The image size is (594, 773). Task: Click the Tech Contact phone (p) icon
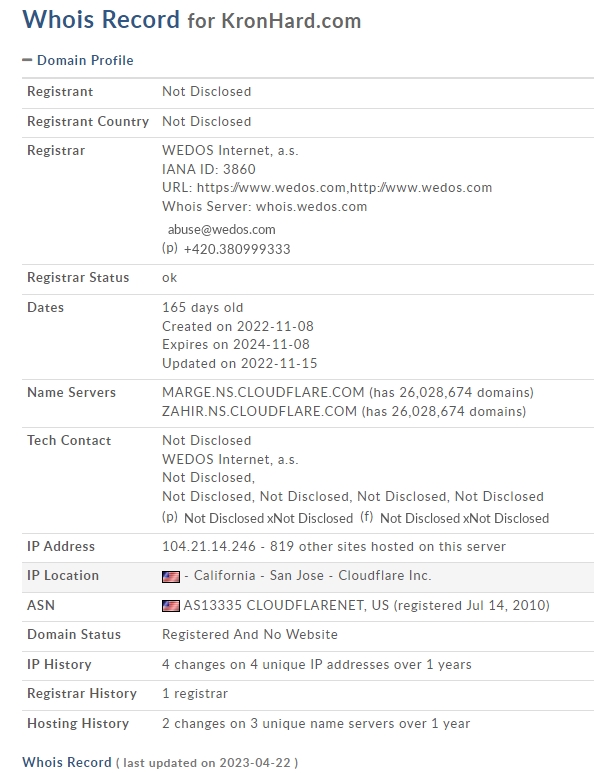[170, 517]
